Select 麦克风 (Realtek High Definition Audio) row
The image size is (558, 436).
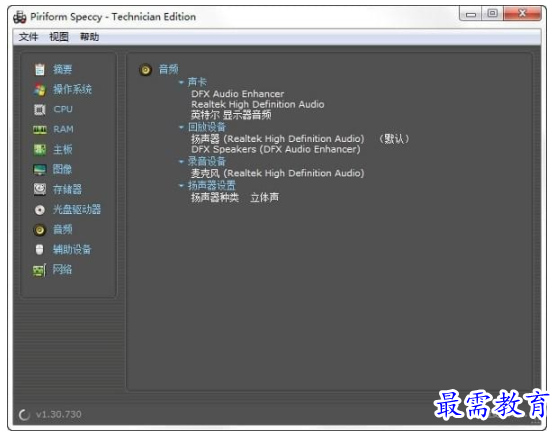pyautogui.click(x=278, y=173)
